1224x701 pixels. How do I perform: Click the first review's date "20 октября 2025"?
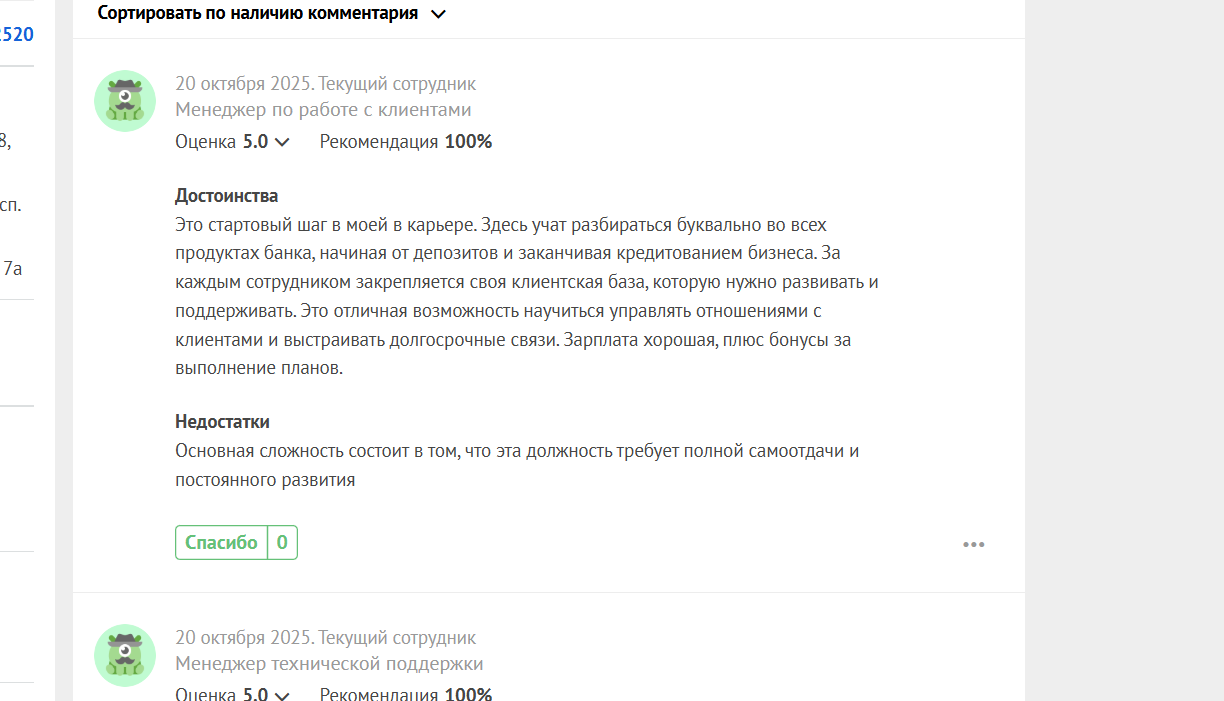click(x=244, y=84)
